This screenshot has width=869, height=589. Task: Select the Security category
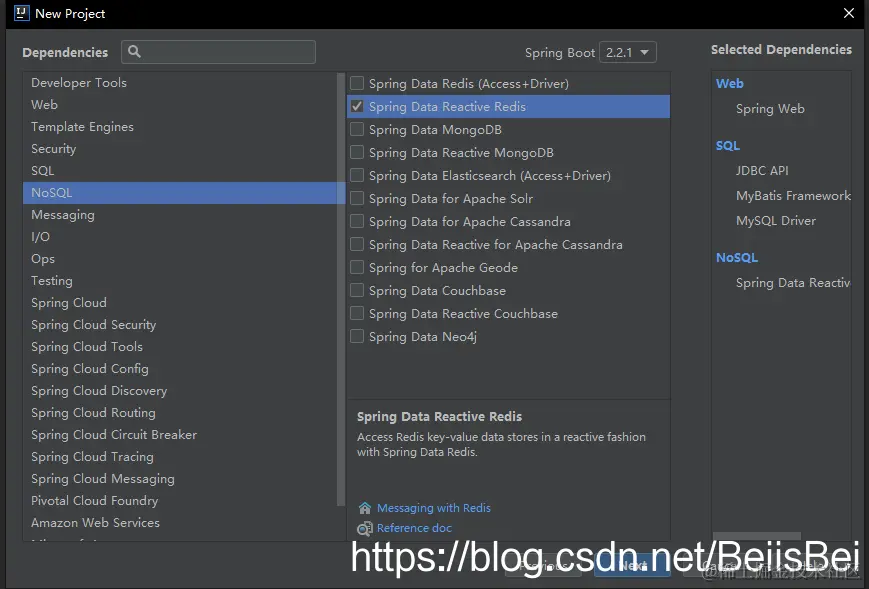[x=180, y=148]
